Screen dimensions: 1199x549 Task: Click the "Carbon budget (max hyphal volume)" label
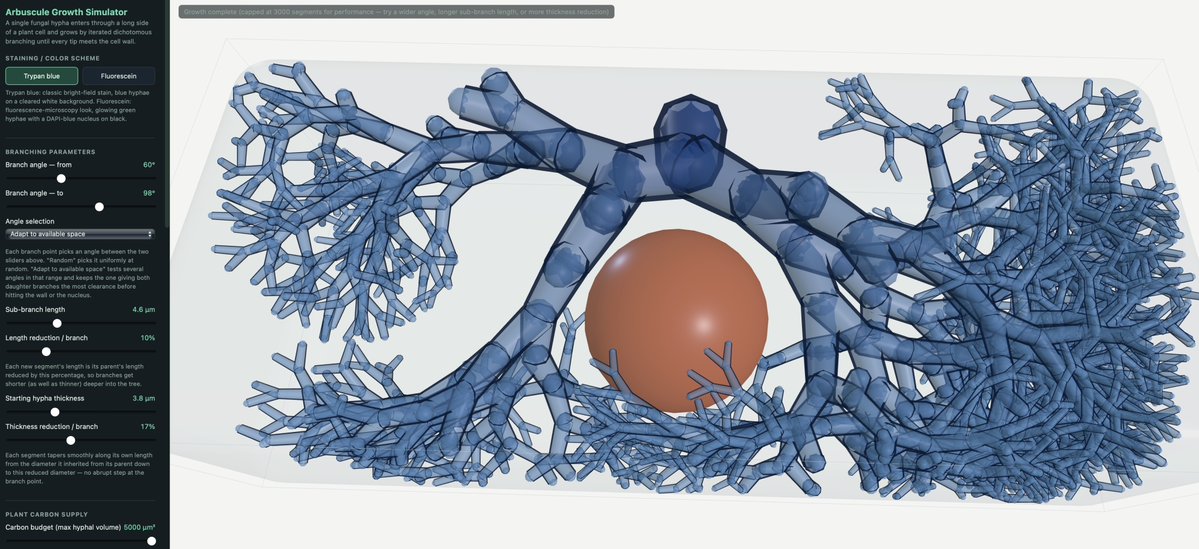tap(63, 528)
